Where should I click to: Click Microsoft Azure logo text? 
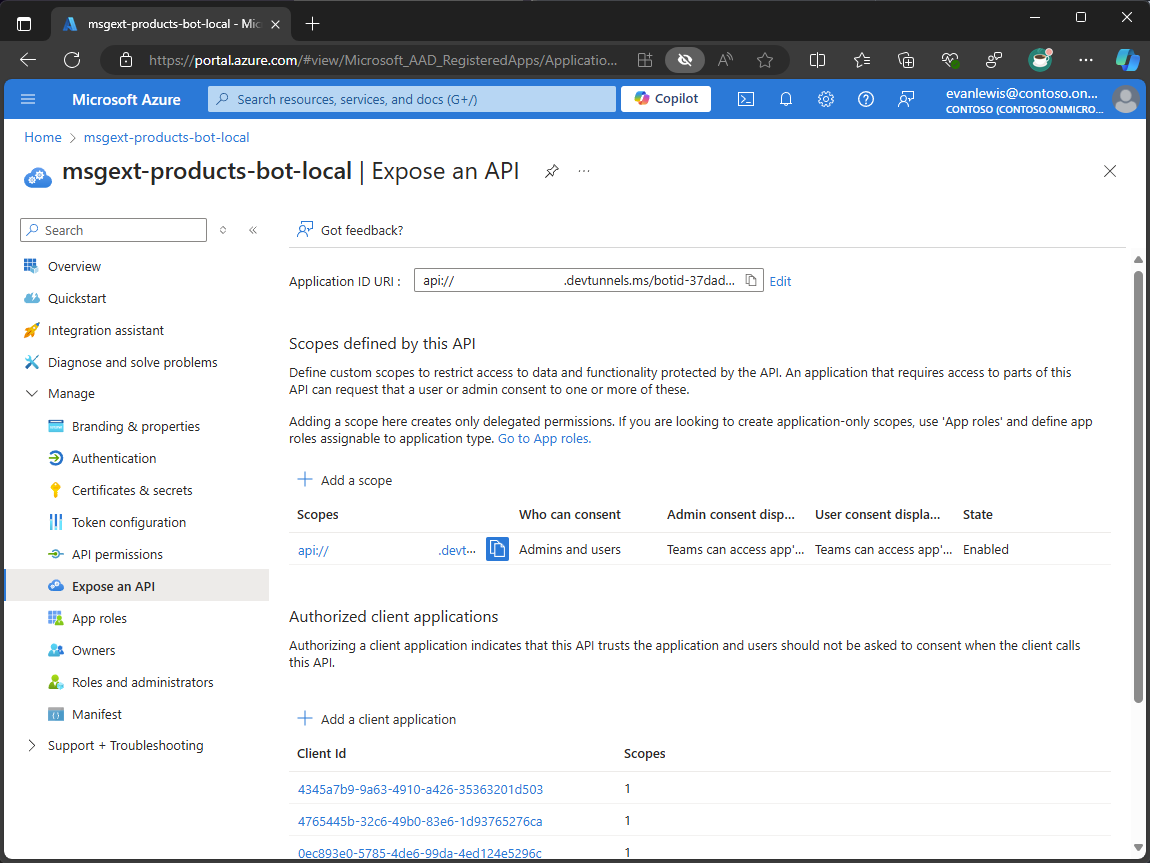pyautogui.click(x=126, y=99)
